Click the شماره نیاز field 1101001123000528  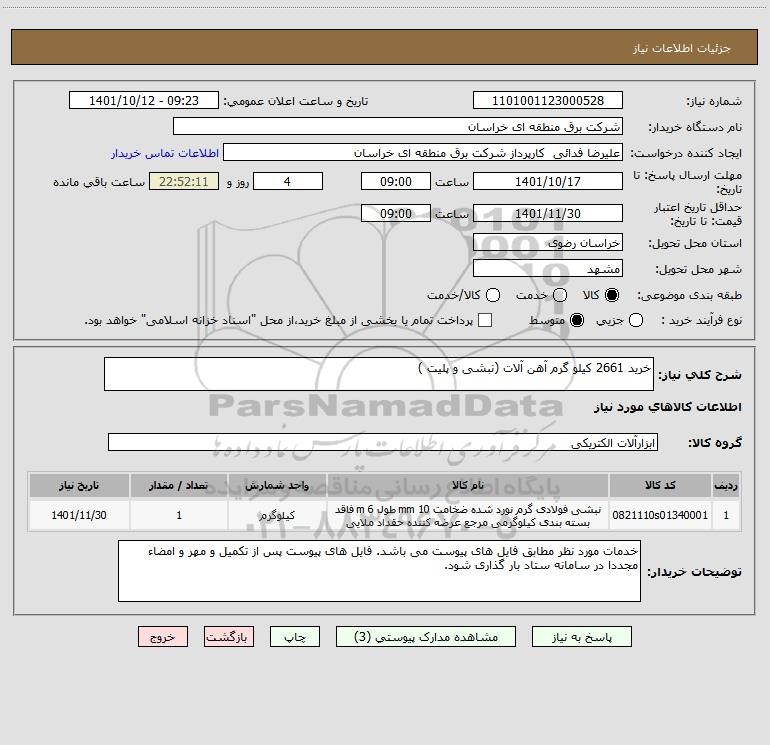pos(548,101)
